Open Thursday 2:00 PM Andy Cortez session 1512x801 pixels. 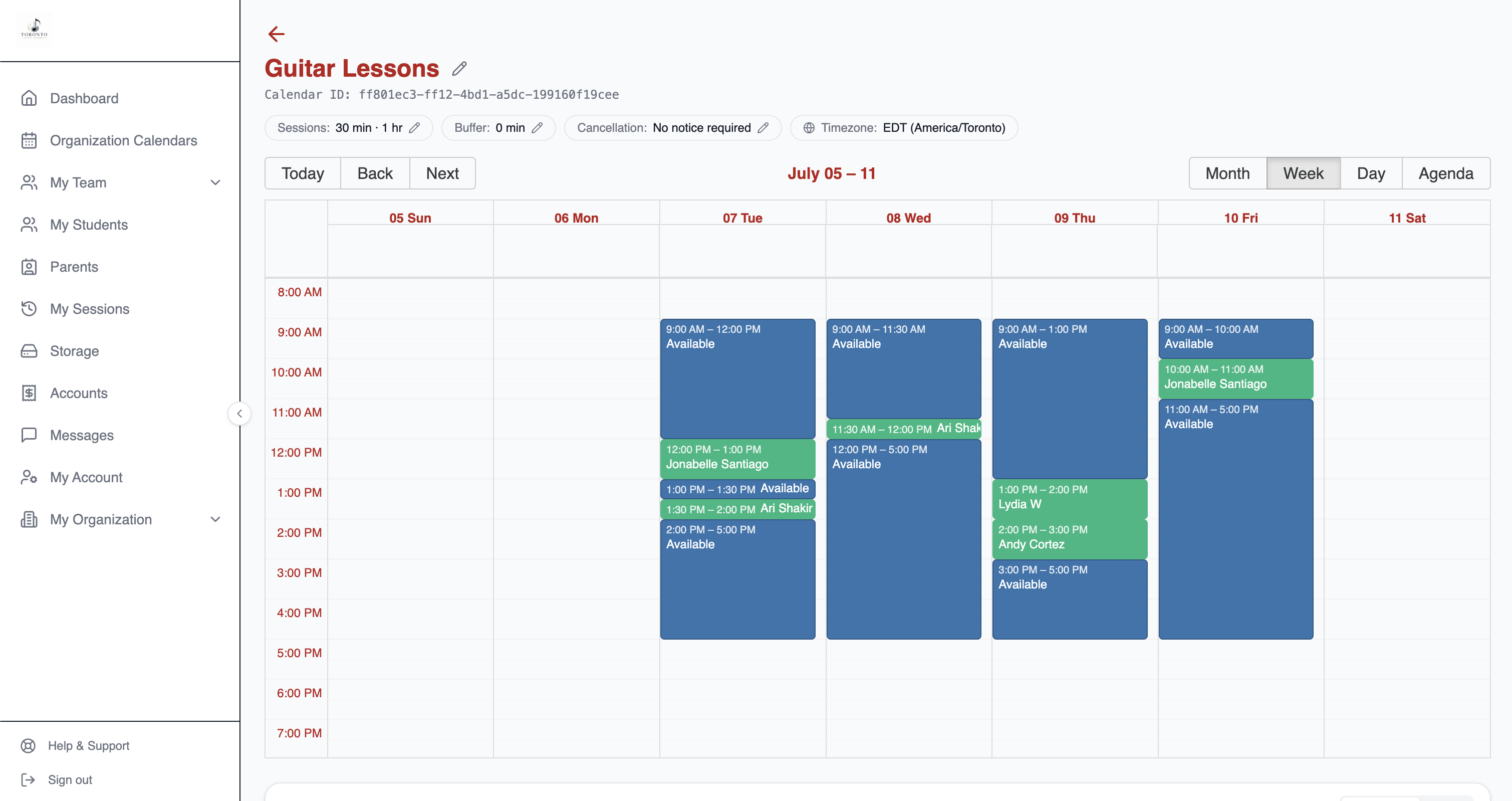pyautogui.click(x=1070, y=539)
